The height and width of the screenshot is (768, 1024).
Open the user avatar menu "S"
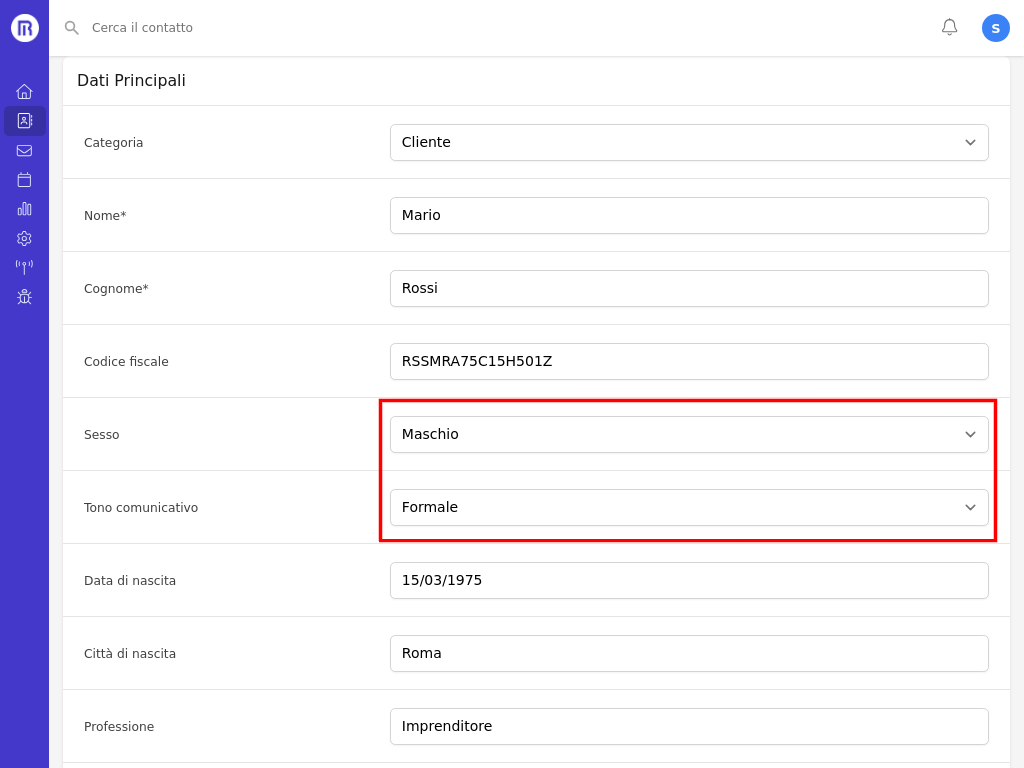pos(995,28)
